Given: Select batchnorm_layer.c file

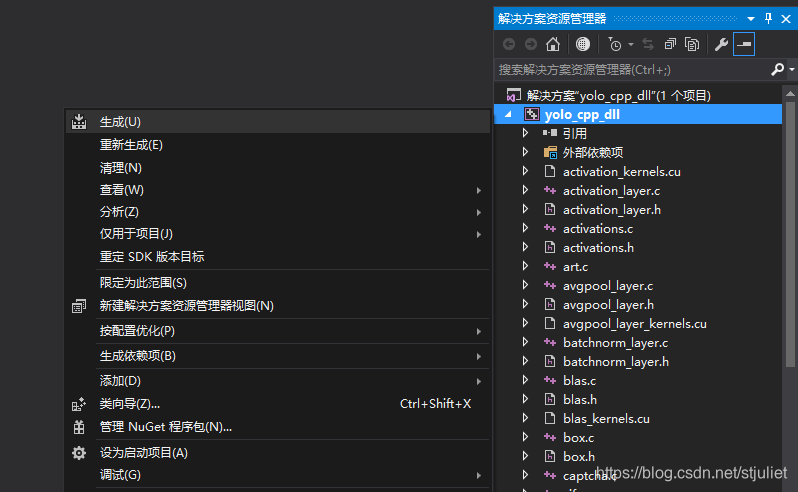Looking at the screenshot, I should (x=615, y=343).
